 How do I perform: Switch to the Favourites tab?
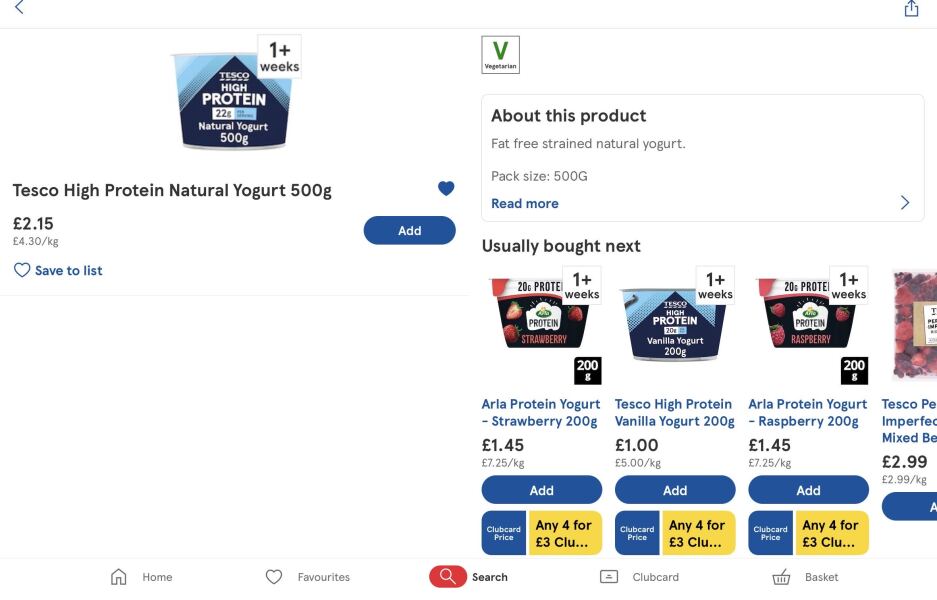coord(308,577)
